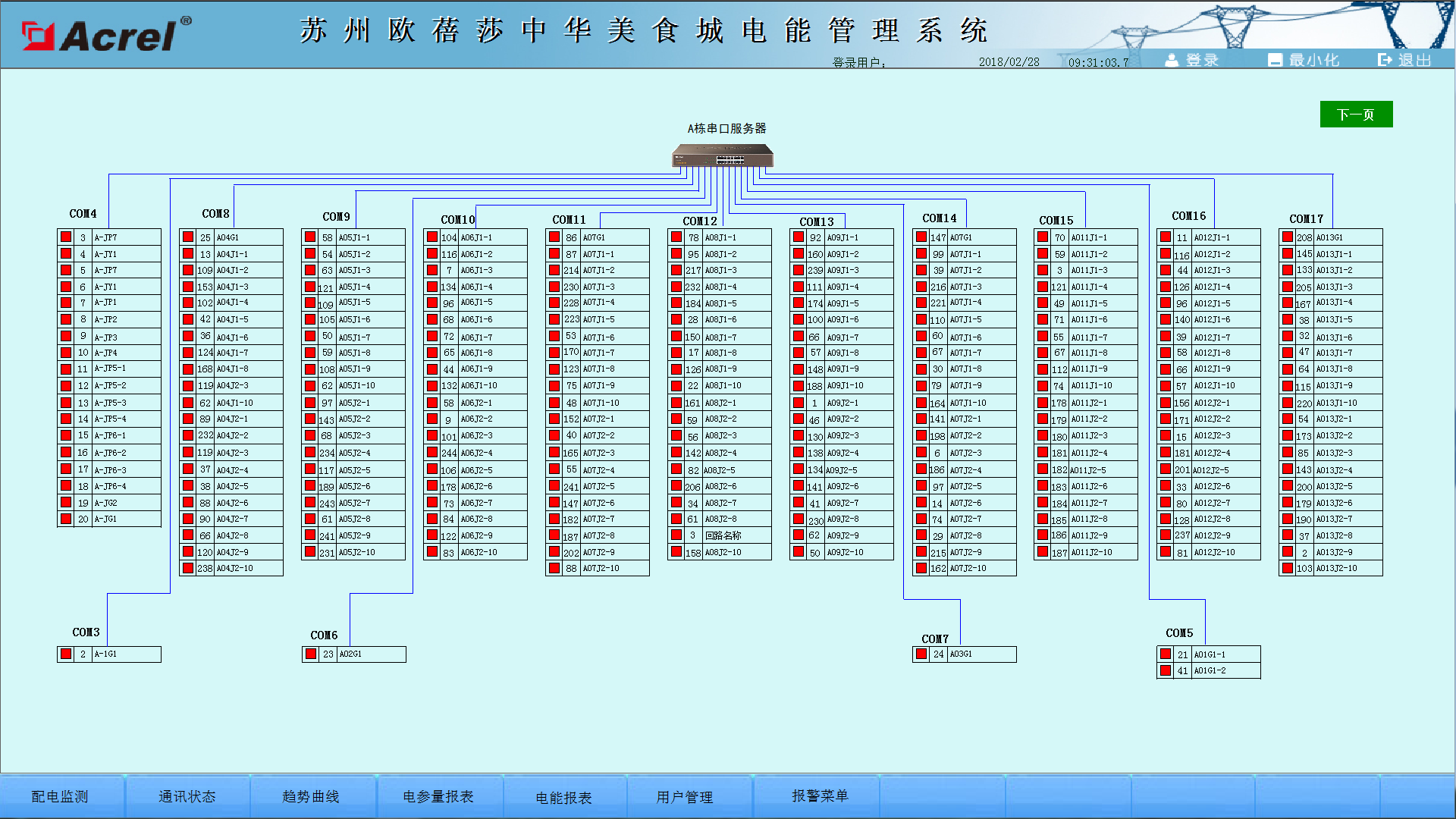Click the 登录 login user icon
This screenshot has width=1456, height=819.
pos(1172,60)
